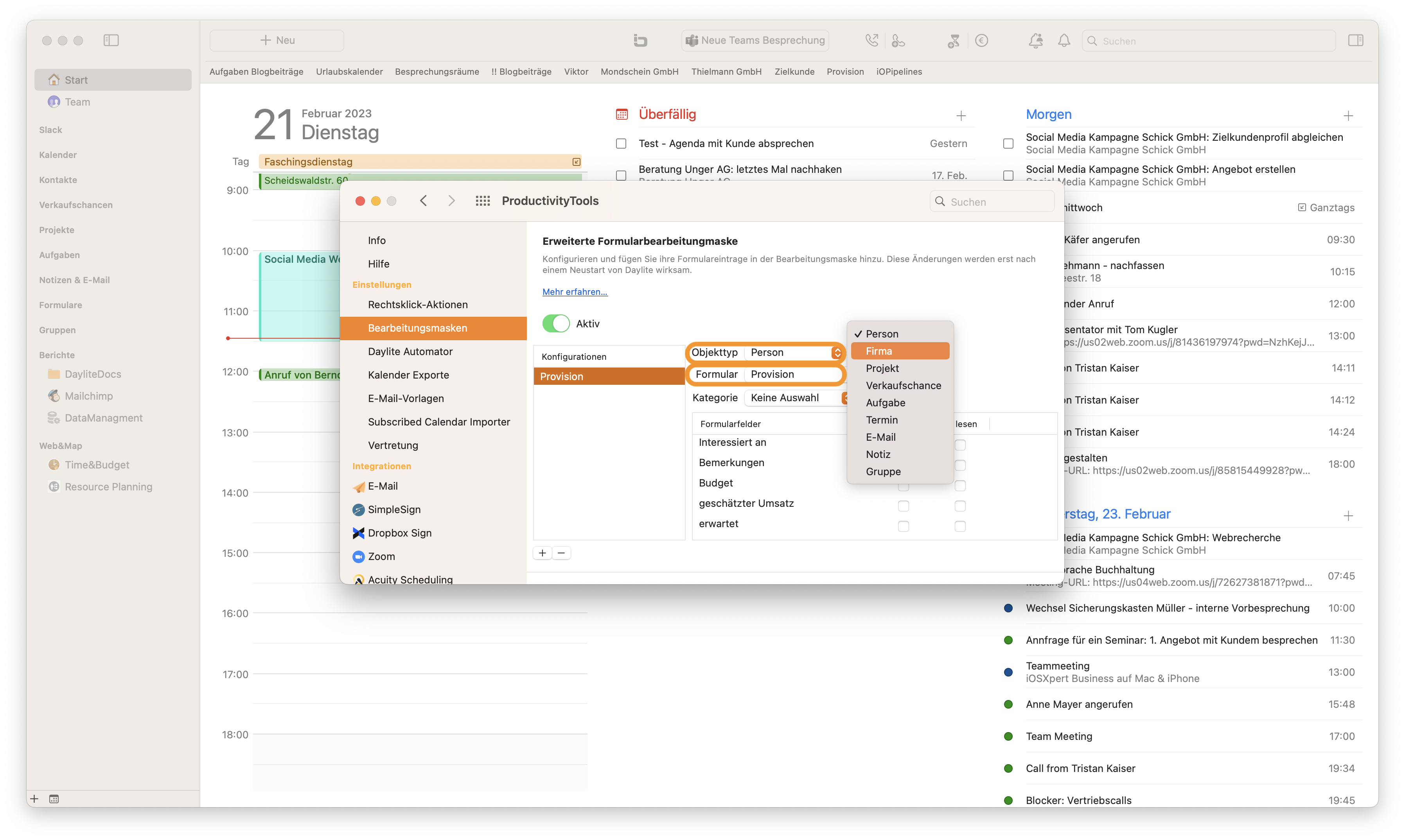Screen dimensions: 1405x840
Task: Open Faschingsdienstag all-day event
Action: 420,162
